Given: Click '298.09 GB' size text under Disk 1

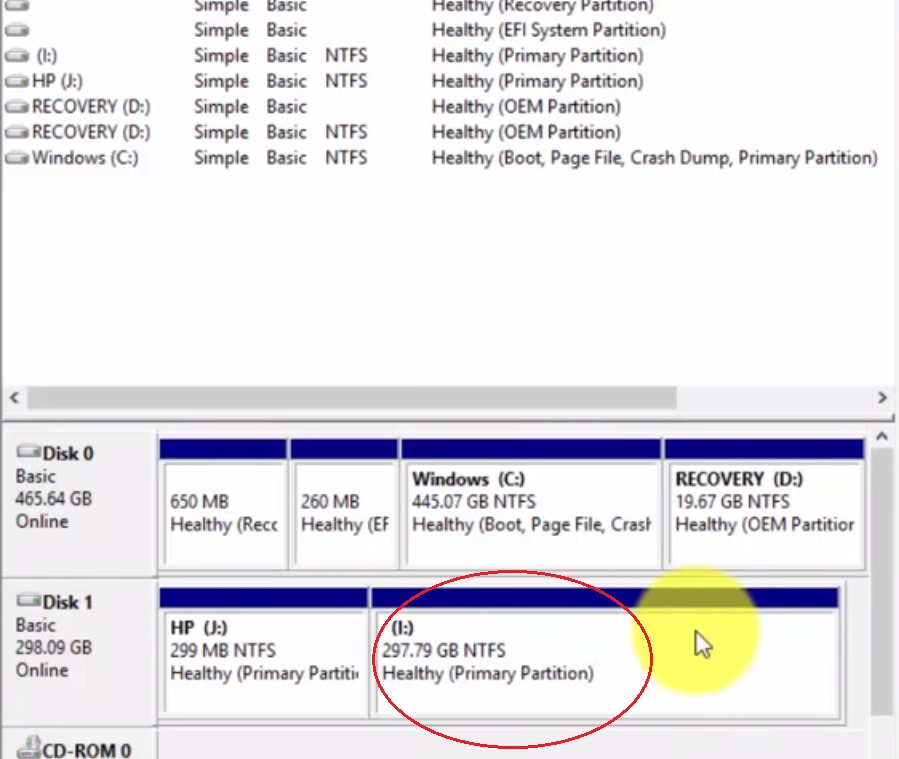Looking at the screenshot, I should coord(53,647).
